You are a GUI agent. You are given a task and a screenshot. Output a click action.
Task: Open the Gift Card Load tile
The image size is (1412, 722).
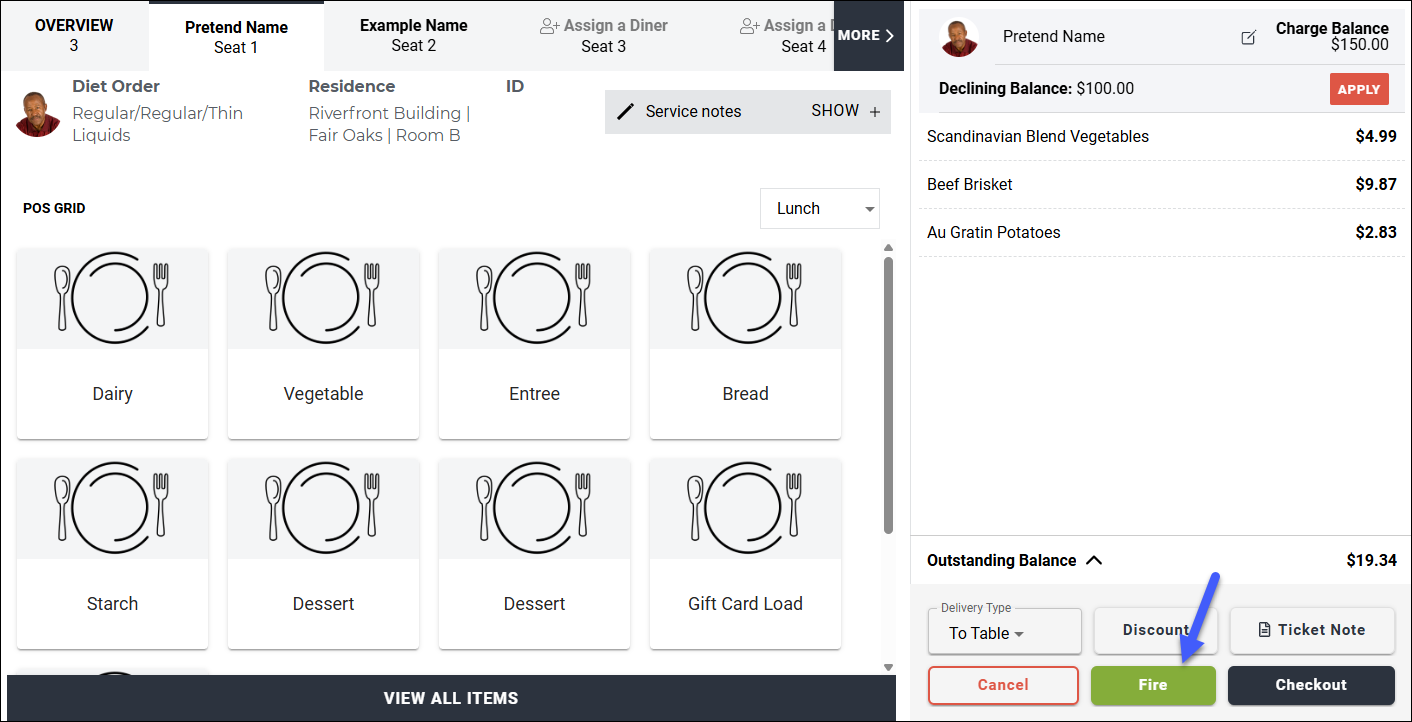coord(746,553)
